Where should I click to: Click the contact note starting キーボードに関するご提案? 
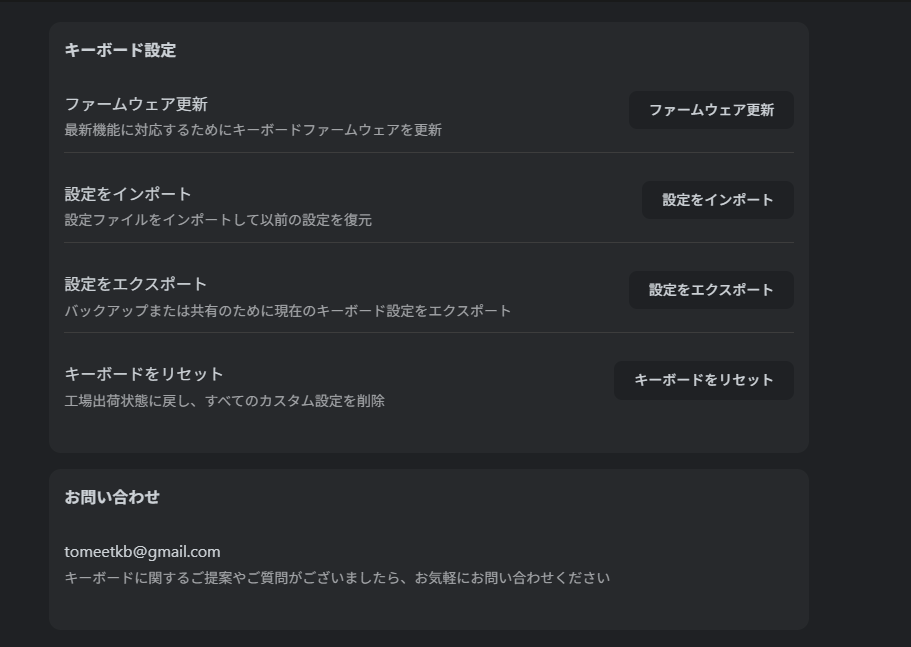pyautogui.click(x=337, y=578)
